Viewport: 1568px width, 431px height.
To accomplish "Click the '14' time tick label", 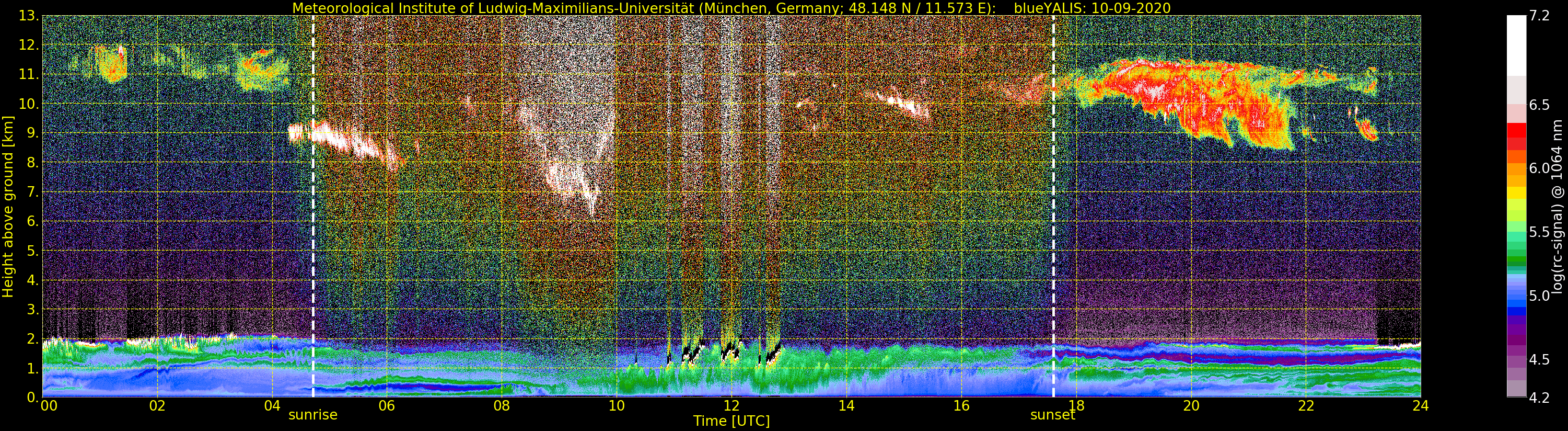I will tap(846, 406).
